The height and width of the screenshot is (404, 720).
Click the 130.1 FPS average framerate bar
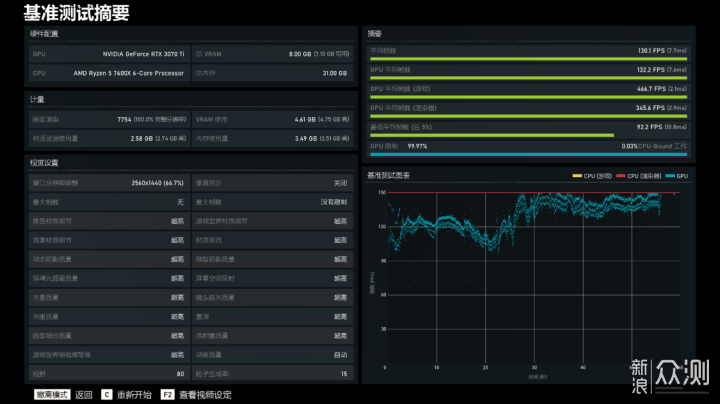tap(527, 55)
